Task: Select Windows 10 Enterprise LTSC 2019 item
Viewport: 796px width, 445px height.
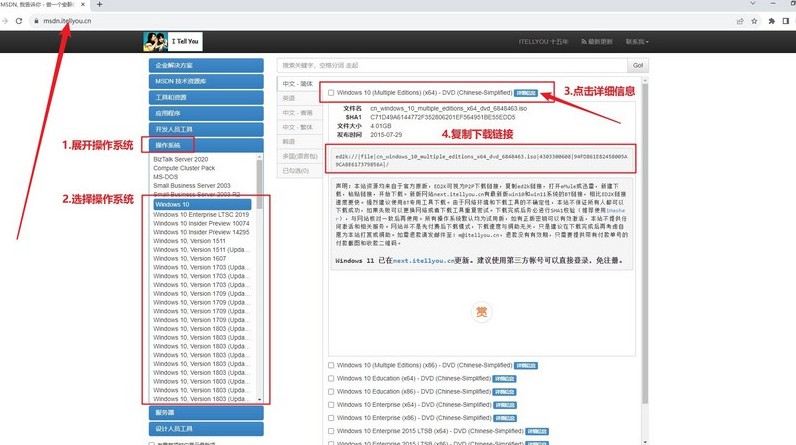Action: point(201,215)
